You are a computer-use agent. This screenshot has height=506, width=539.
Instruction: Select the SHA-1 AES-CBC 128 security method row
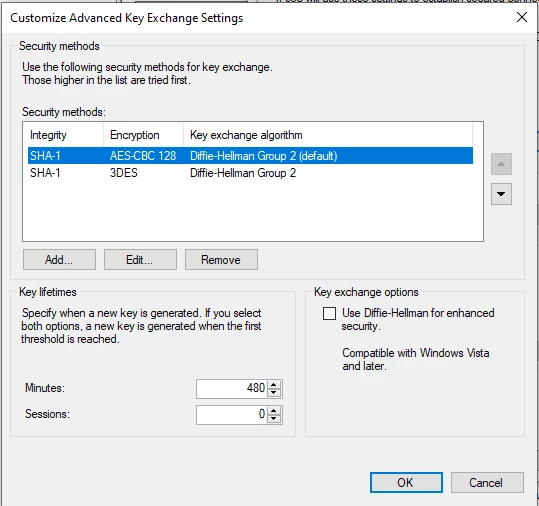point(250,156)
